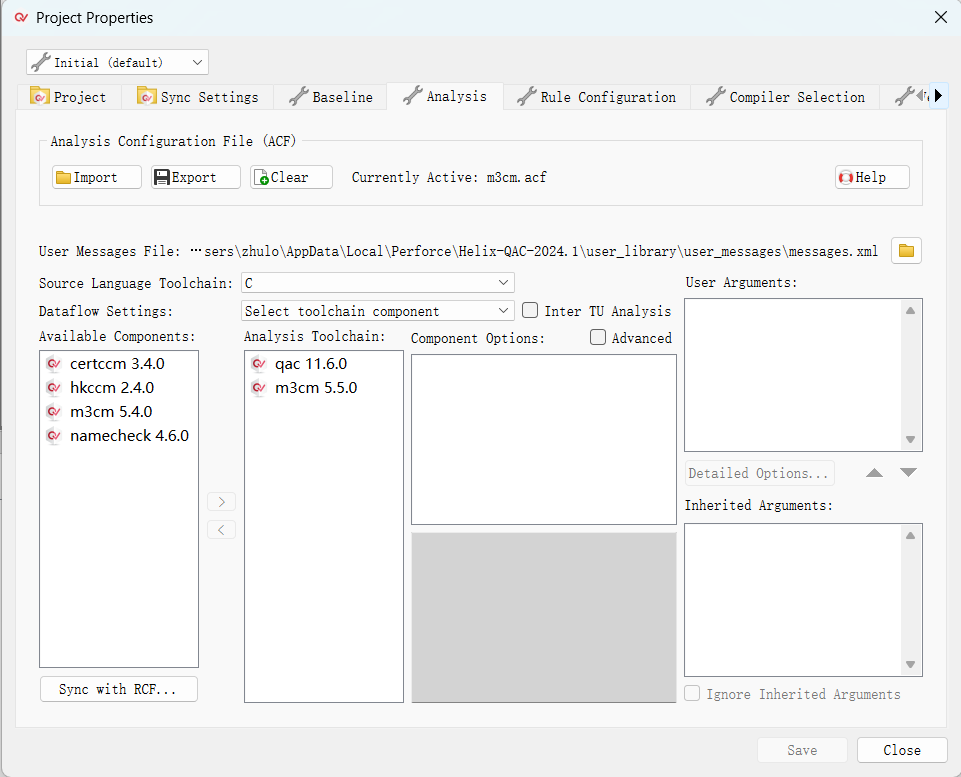
Task: Click the Sync with RCF button
Action: tap(119, 689)
